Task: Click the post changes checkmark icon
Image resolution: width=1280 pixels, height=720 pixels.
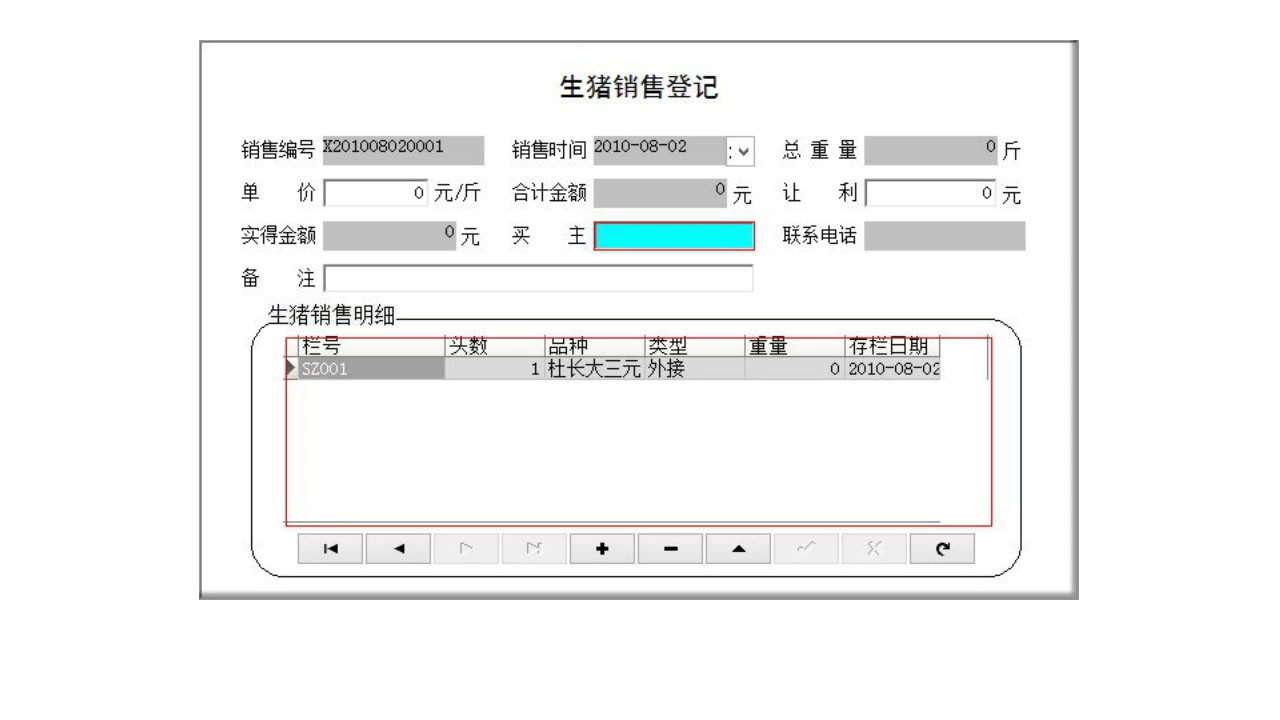Action: (806, 548)
